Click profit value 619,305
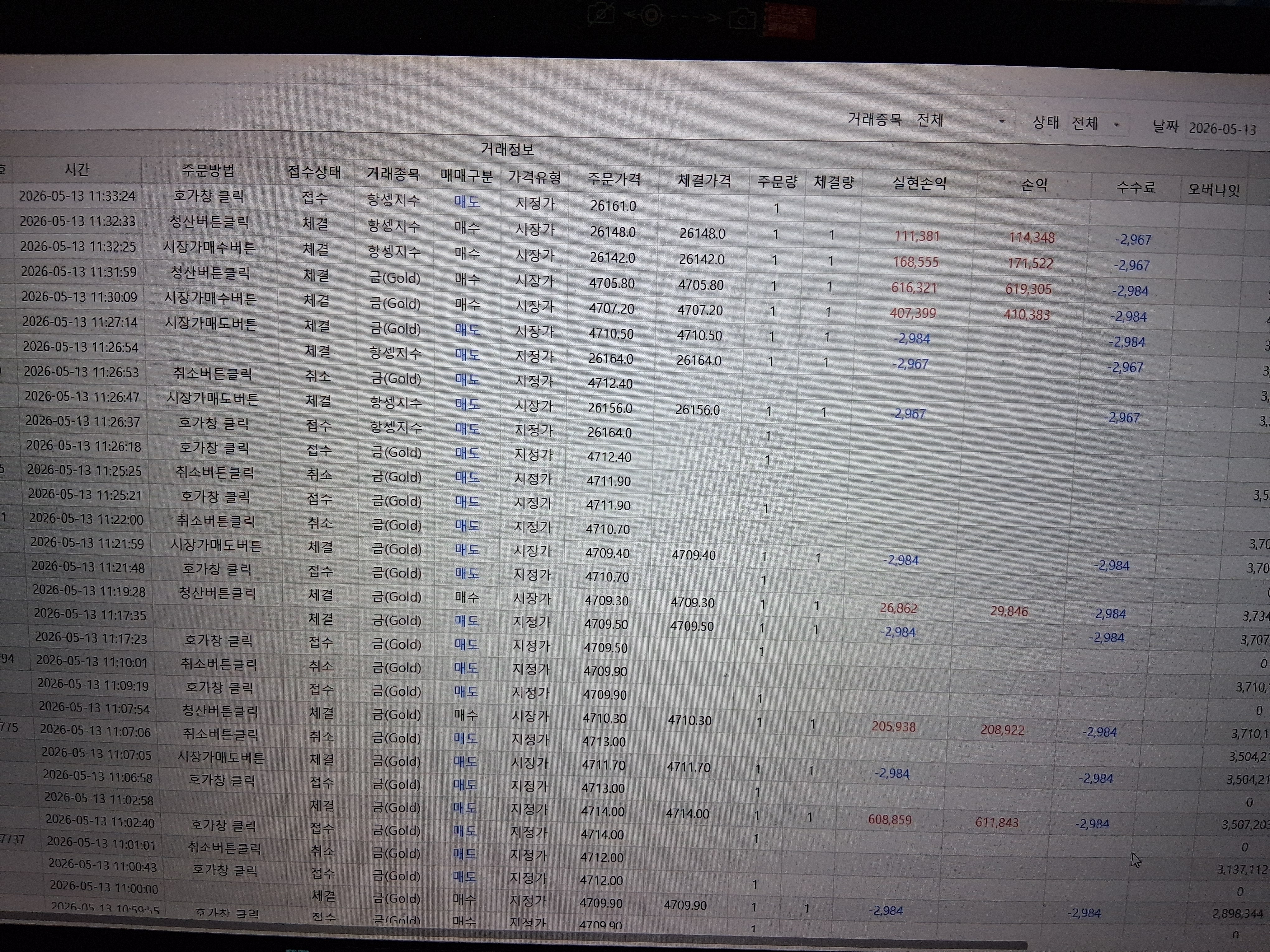This screenshot has height=952, width=1270. click(1028, 289)
